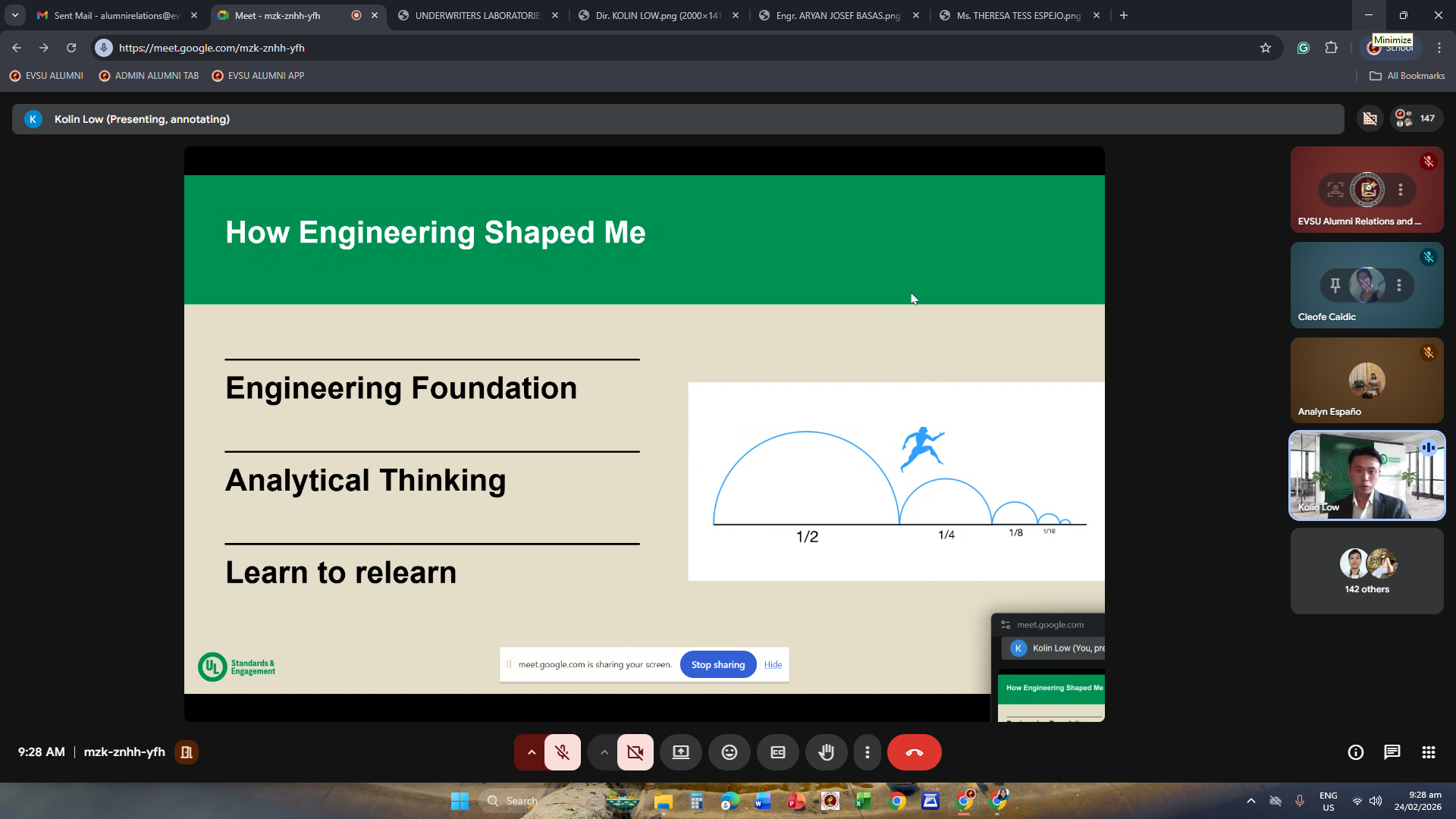Switch to UNDERWRITERS LABORATORIES tab
1456x819 pixels.
pyautogui.click(x=476, y=15)
